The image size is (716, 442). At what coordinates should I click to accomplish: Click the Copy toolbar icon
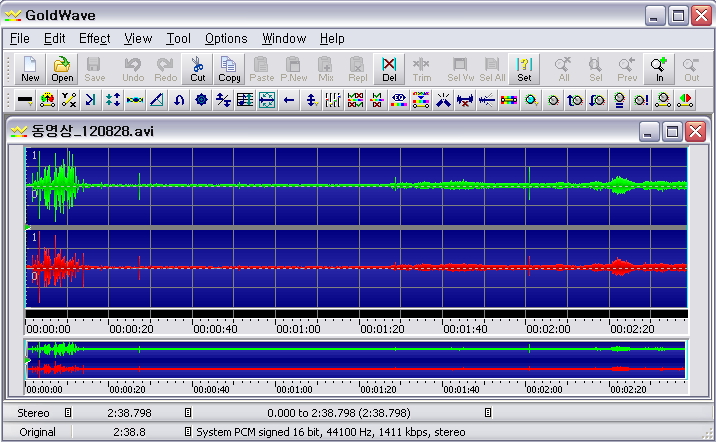[229, 68]
